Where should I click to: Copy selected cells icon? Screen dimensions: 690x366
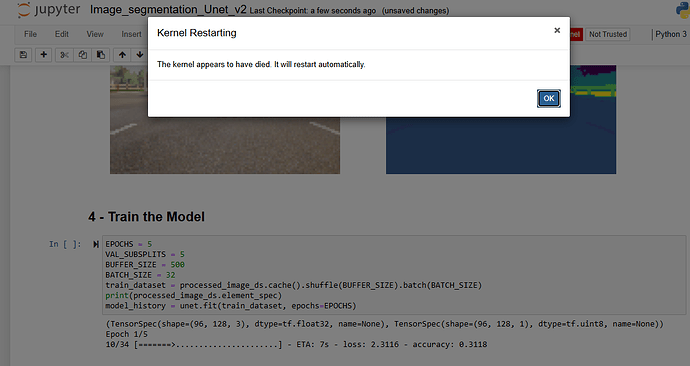pyautogui.click(x=83, y=55)
